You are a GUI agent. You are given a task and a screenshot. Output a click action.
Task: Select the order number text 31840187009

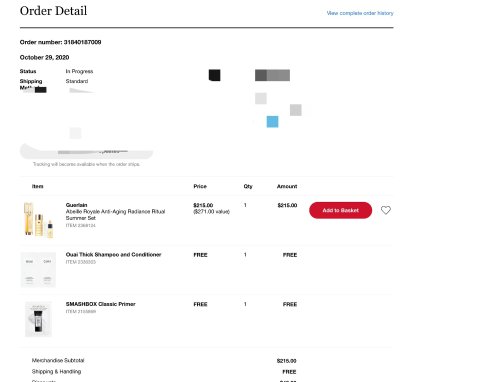(82, 42)
